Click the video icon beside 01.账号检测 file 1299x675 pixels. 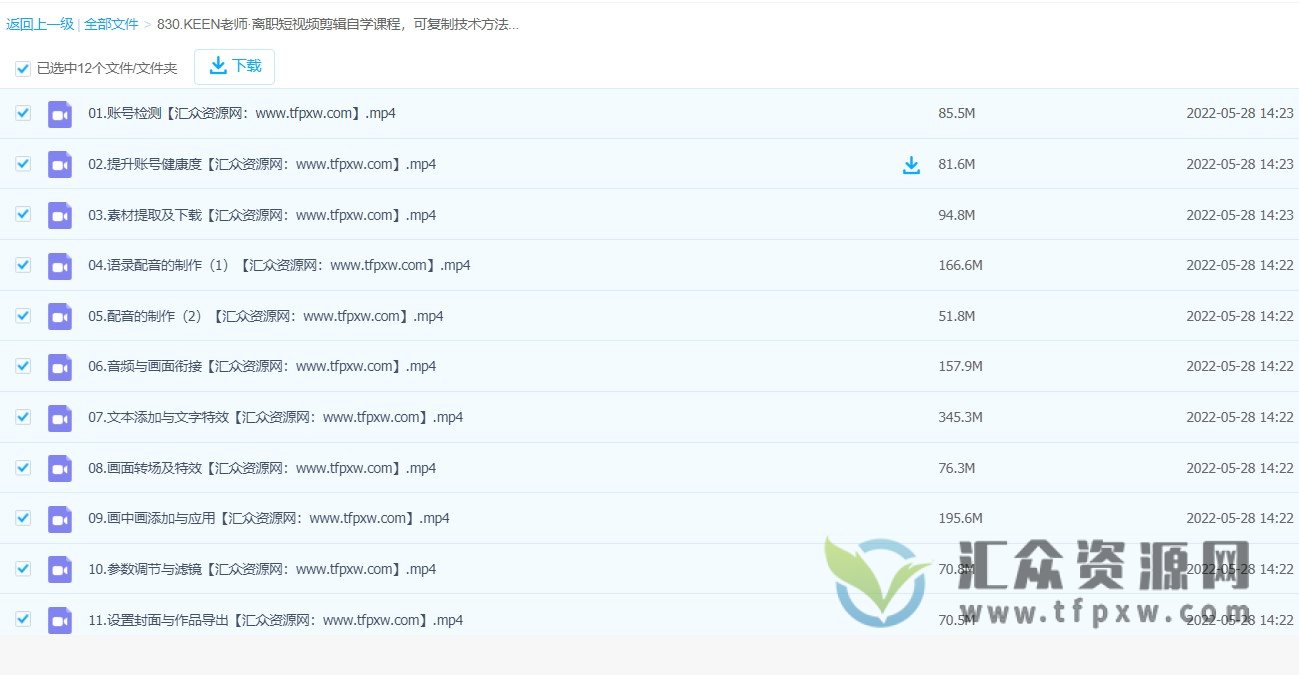(59, 113)
